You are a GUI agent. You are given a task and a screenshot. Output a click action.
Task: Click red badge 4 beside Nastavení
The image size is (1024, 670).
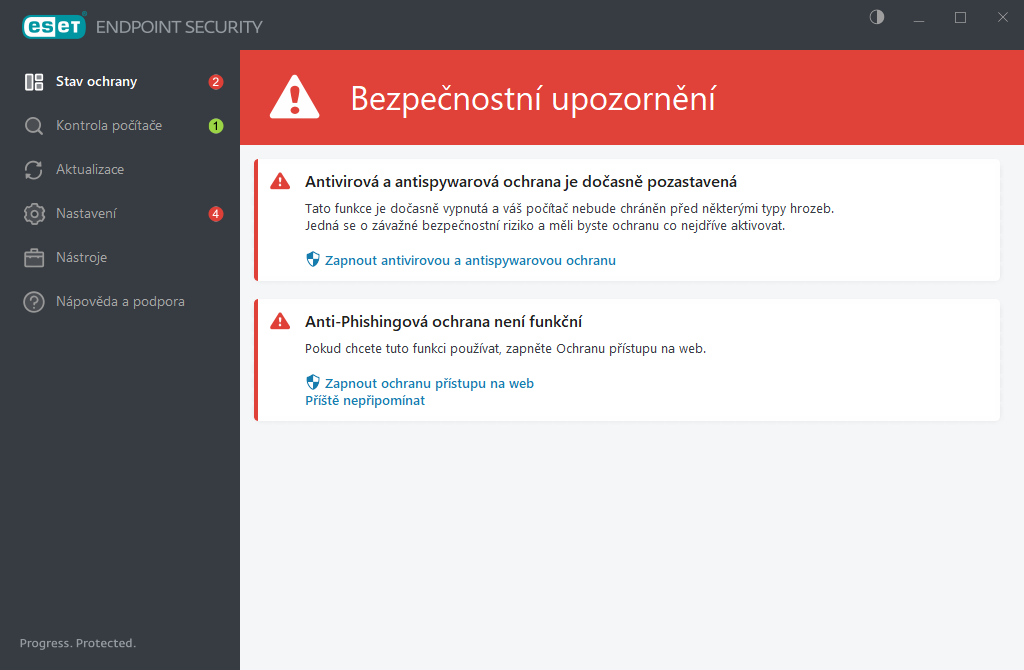click(x=215, y=214)
